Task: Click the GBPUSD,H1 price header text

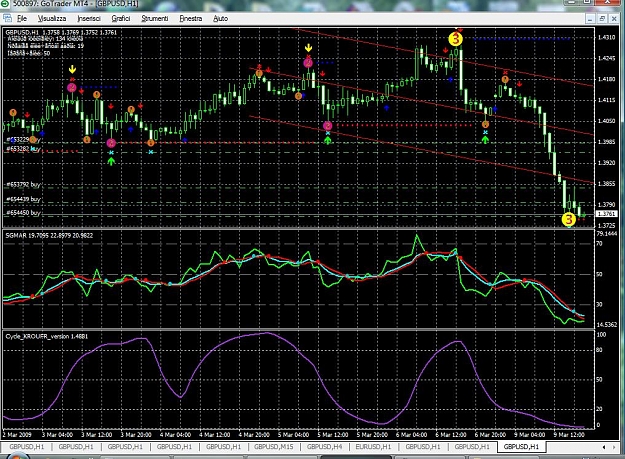Action: pyautogui.click(x=61, y=32)
